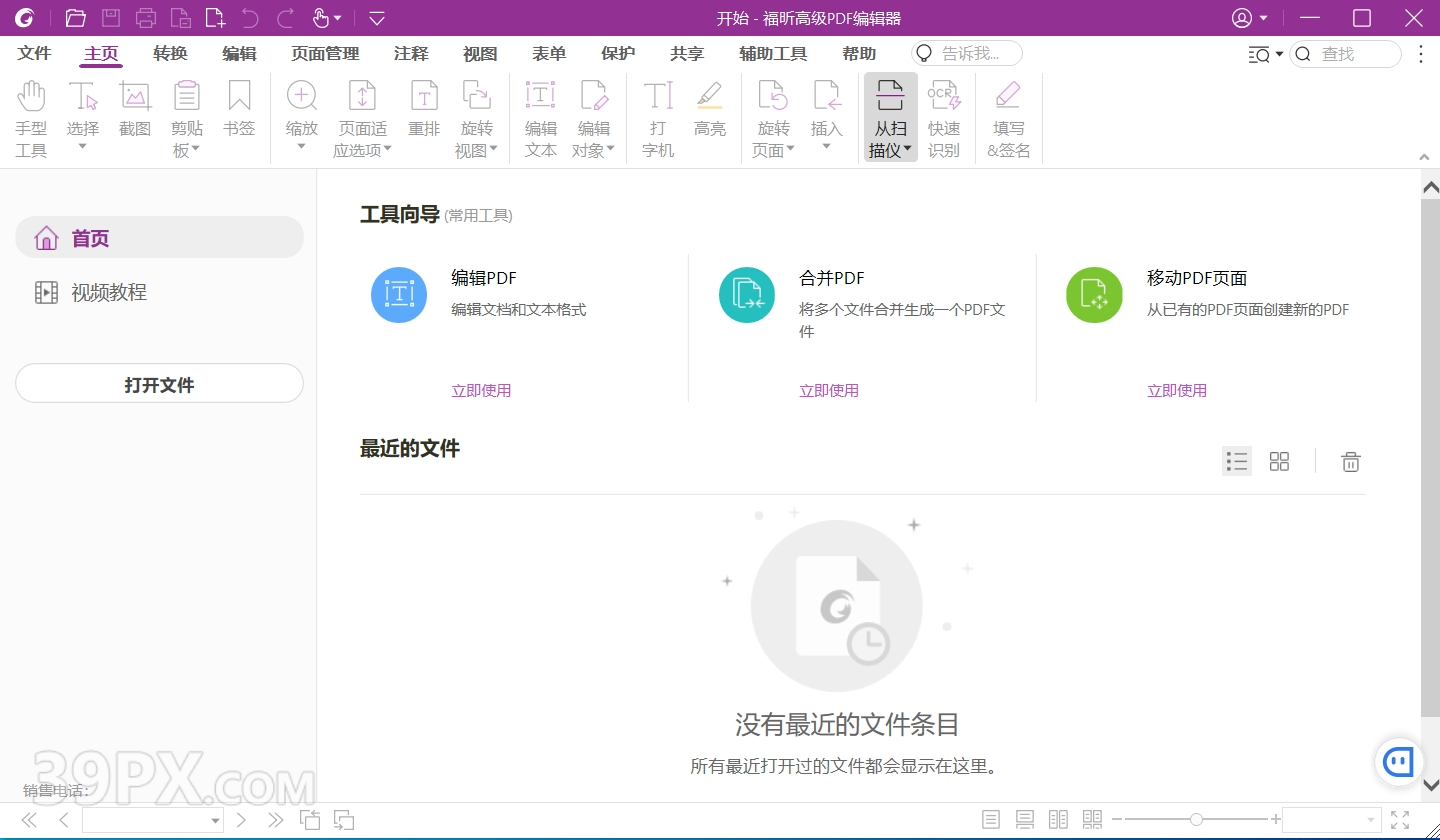Click the From Scanner (从扫描仪) button

(891, 118)
